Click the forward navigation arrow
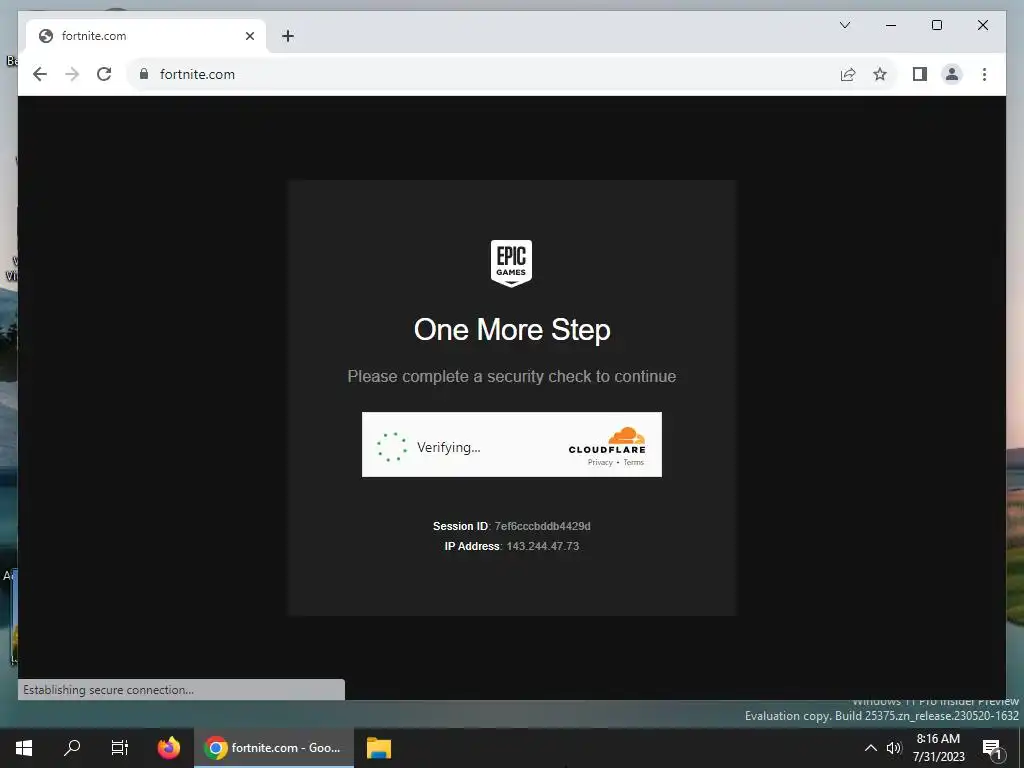The height and width of the screenshot is (768, 1024). (x=72, y=74)
